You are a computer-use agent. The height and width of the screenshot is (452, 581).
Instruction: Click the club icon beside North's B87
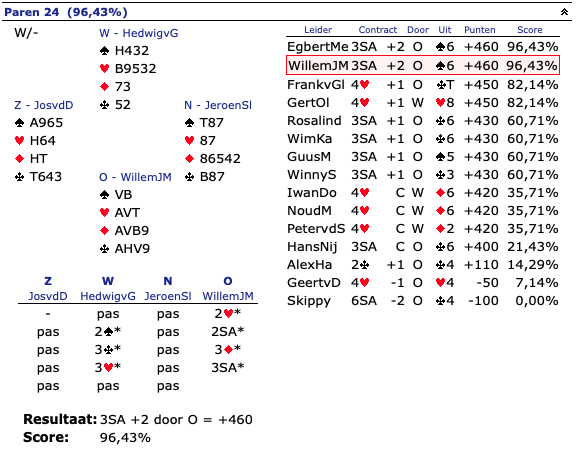coord(189,177)
